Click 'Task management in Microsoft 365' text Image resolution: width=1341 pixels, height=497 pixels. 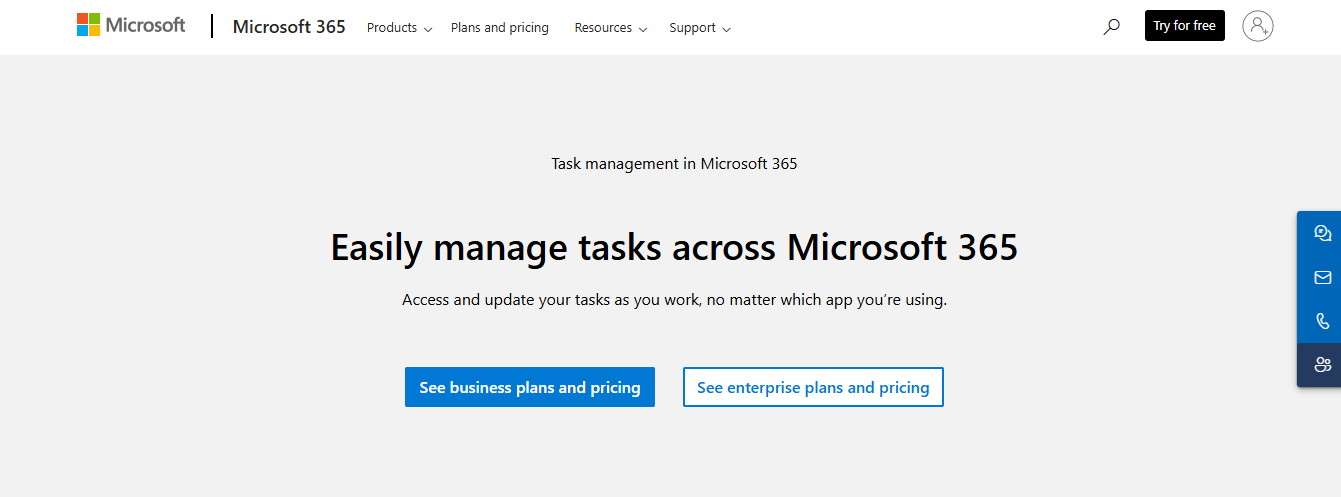674,163
